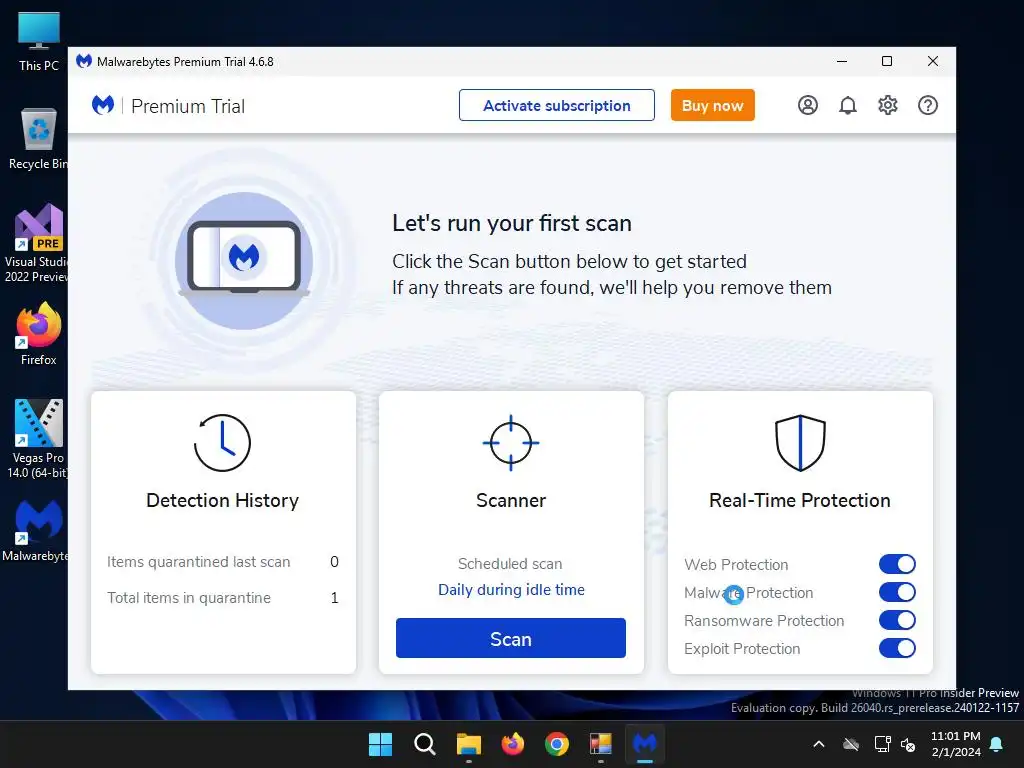
Task: Click the Total items in quarantine row
Action: coord(223,598)
